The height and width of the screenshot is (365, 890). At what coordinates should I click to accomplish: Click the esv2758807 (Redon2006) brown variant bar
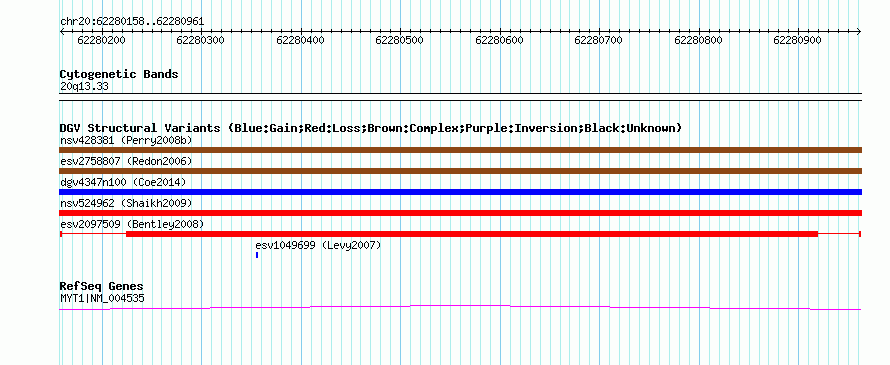coord(460,171)
